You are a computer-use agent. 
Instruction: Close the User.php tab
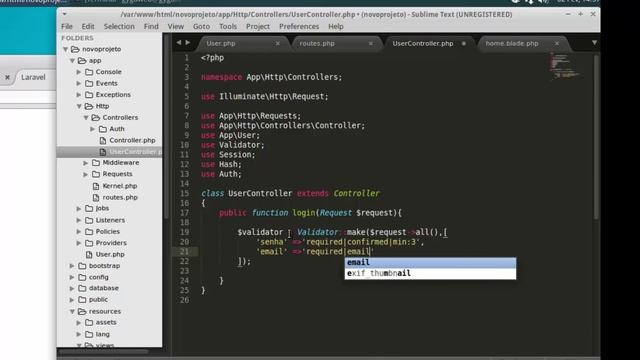pyautogui.click(x=278, y=43)
